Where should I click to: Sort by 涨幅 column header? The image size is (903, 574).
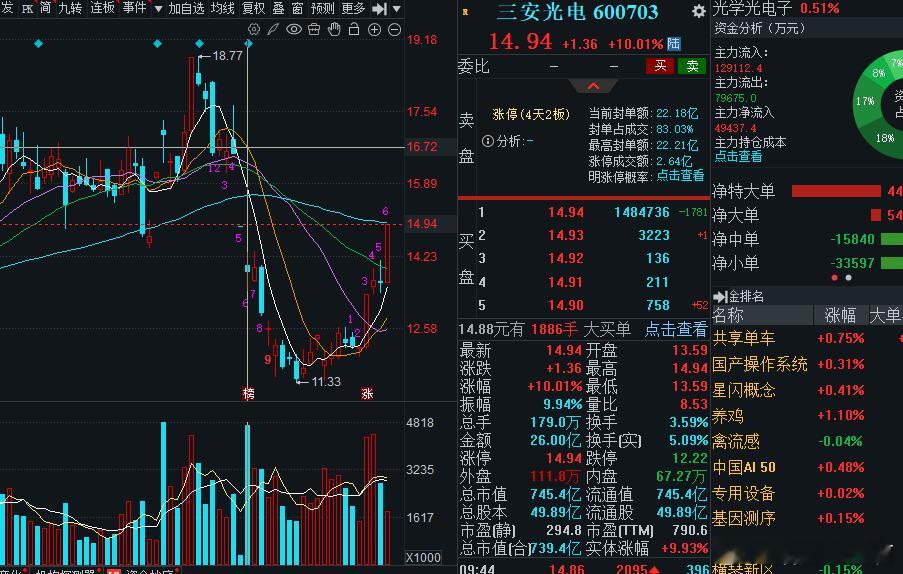pyautogui.click(x=840, y=315)
